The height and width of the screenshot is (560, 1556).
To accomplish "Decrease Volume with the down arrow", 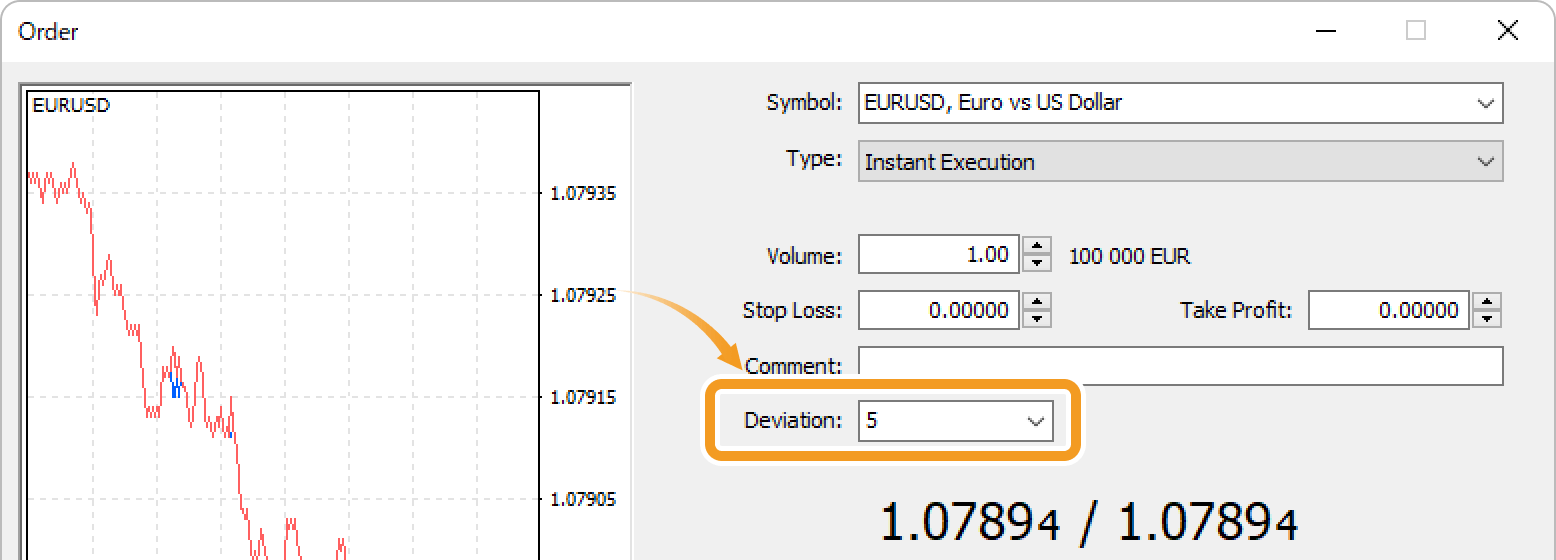I will click(1038, 263).
